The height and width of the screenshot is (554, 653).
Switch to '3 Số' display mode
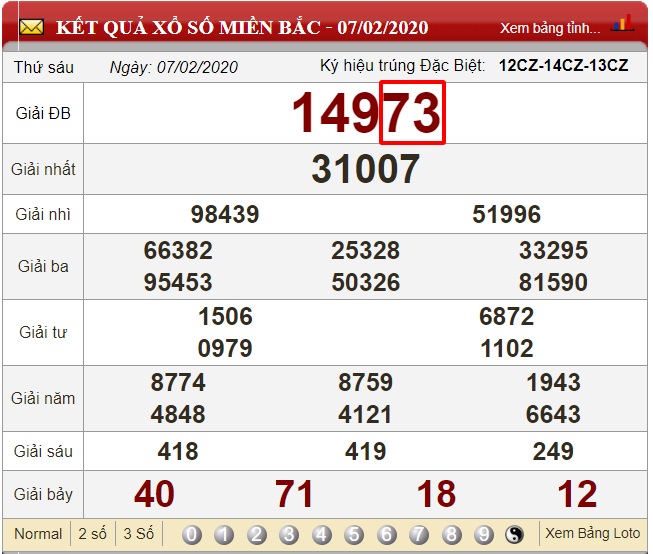pyautogui.click(x=138, y=534)
